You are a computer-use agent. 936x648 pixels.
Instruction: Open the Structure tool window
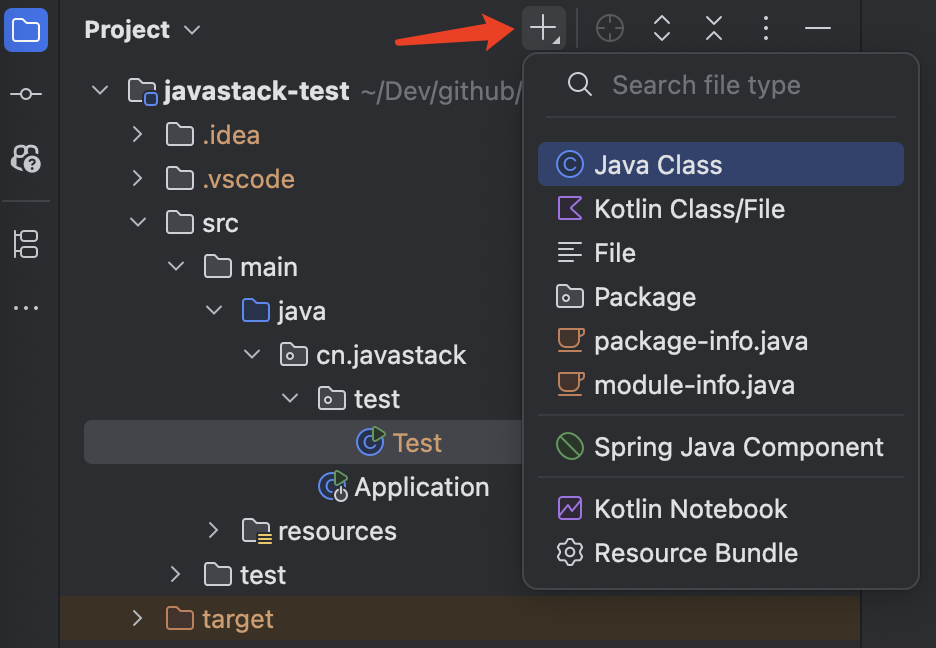coord(25,243)
